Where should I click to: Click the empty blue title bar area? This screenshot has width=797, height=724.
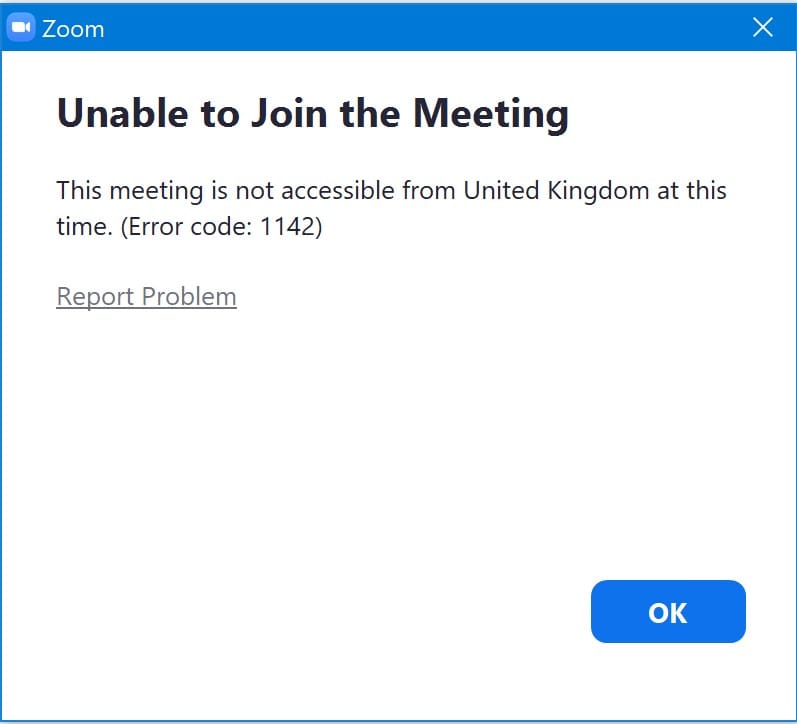coord(420,27)
